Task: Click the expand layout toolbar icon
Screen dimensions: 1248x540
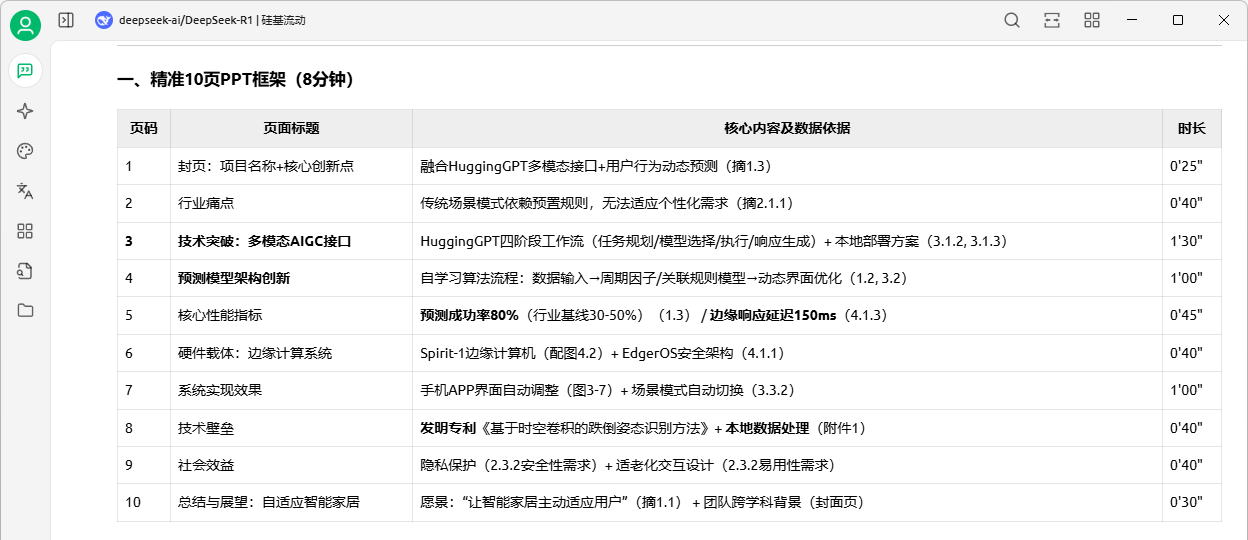Action: point(1052,20)
